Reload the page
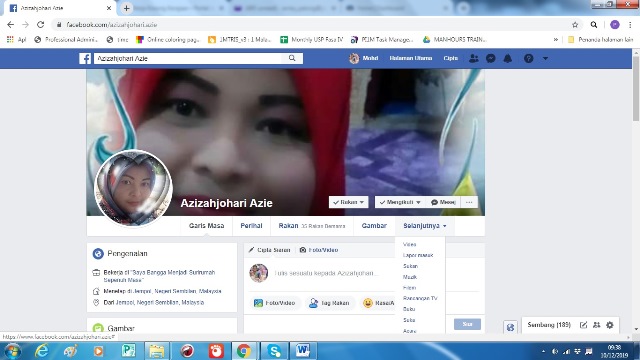The height and width of the screenshot is (360, 640). pyautogui.click(x=40, y=24)
